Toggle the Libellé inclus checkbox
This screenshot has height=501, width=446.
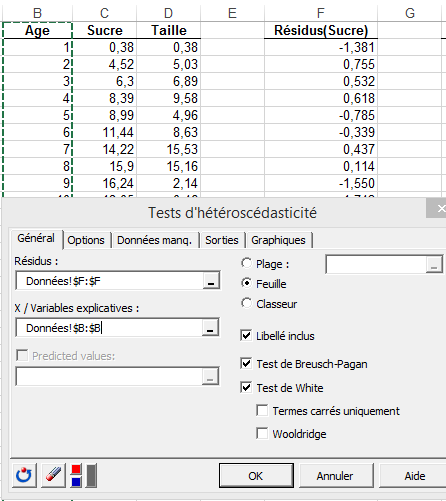246,335
